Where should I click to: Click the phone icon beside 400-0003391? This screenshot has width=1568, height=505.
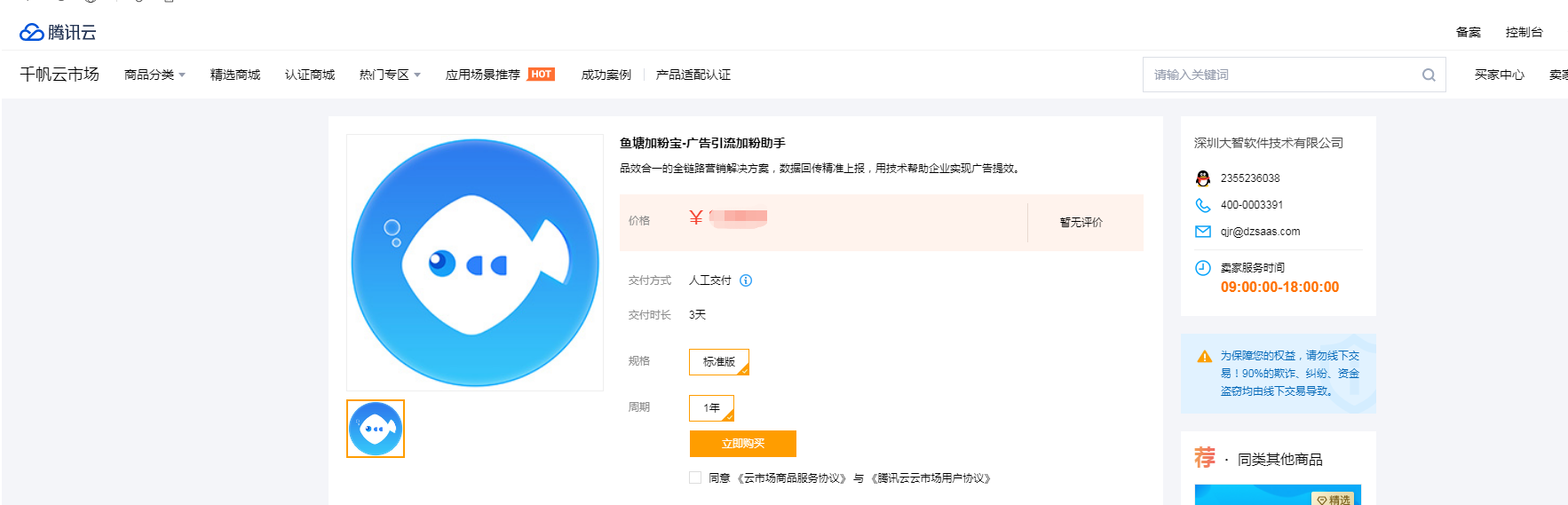1203,205
